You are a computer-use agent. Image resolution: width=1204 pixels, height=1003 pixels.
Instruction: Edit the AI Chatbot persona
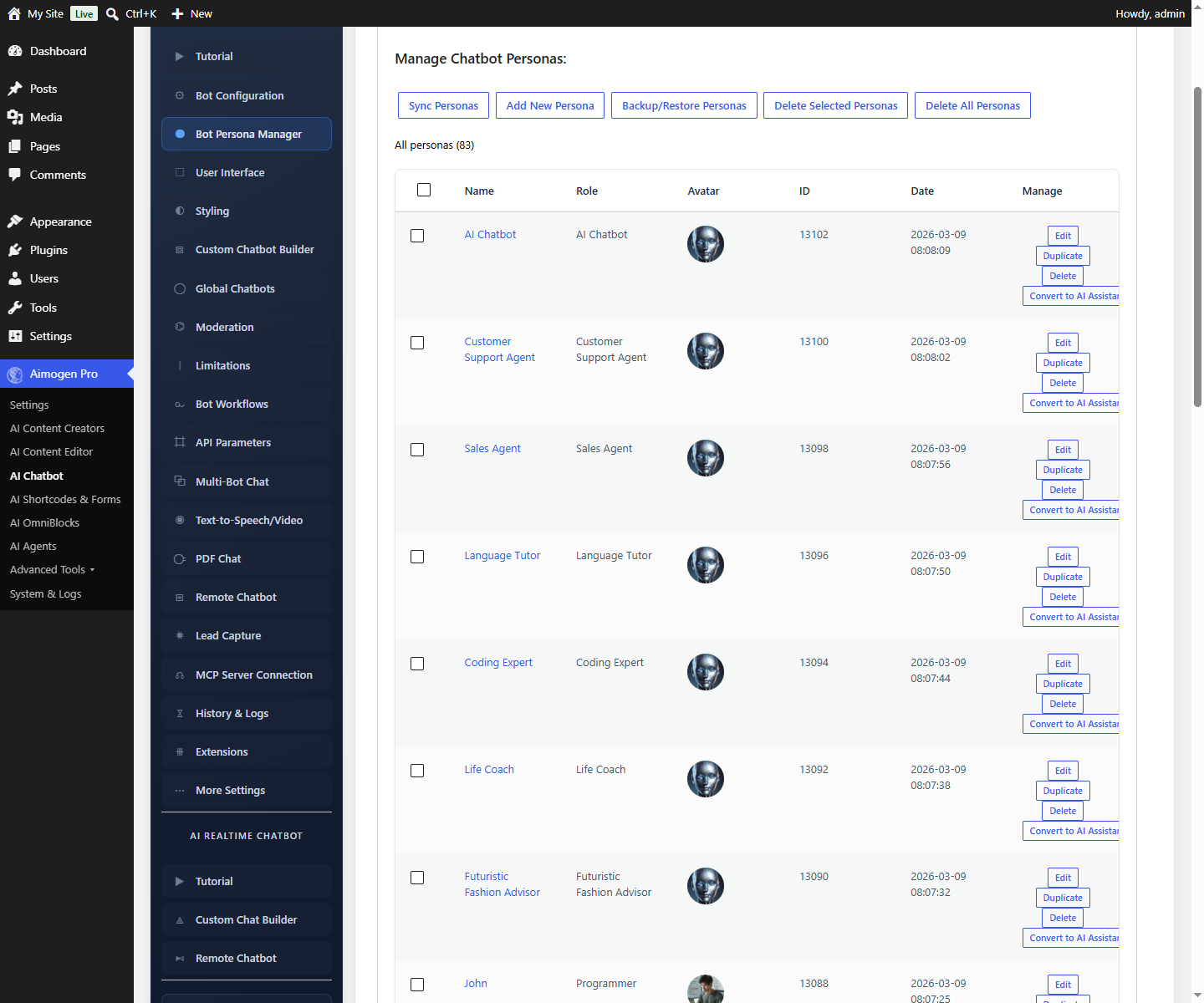[1063, 236]
